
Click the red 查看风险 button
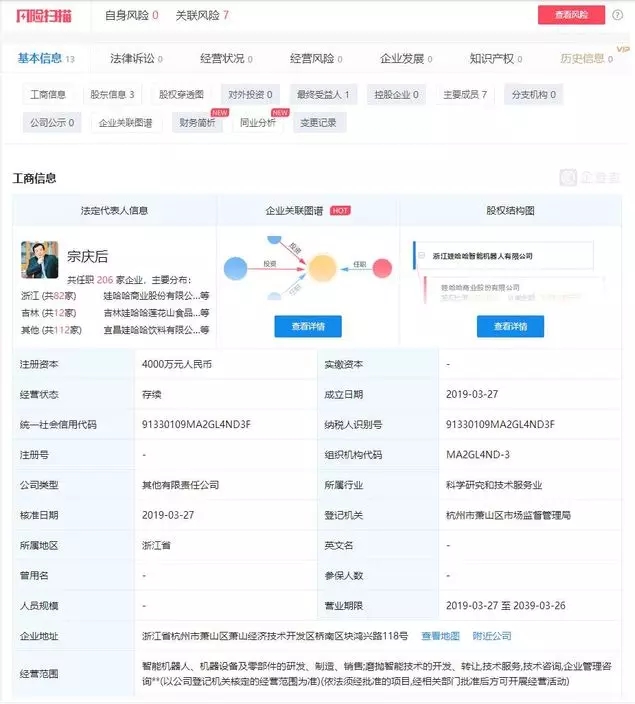pos(571,15)
